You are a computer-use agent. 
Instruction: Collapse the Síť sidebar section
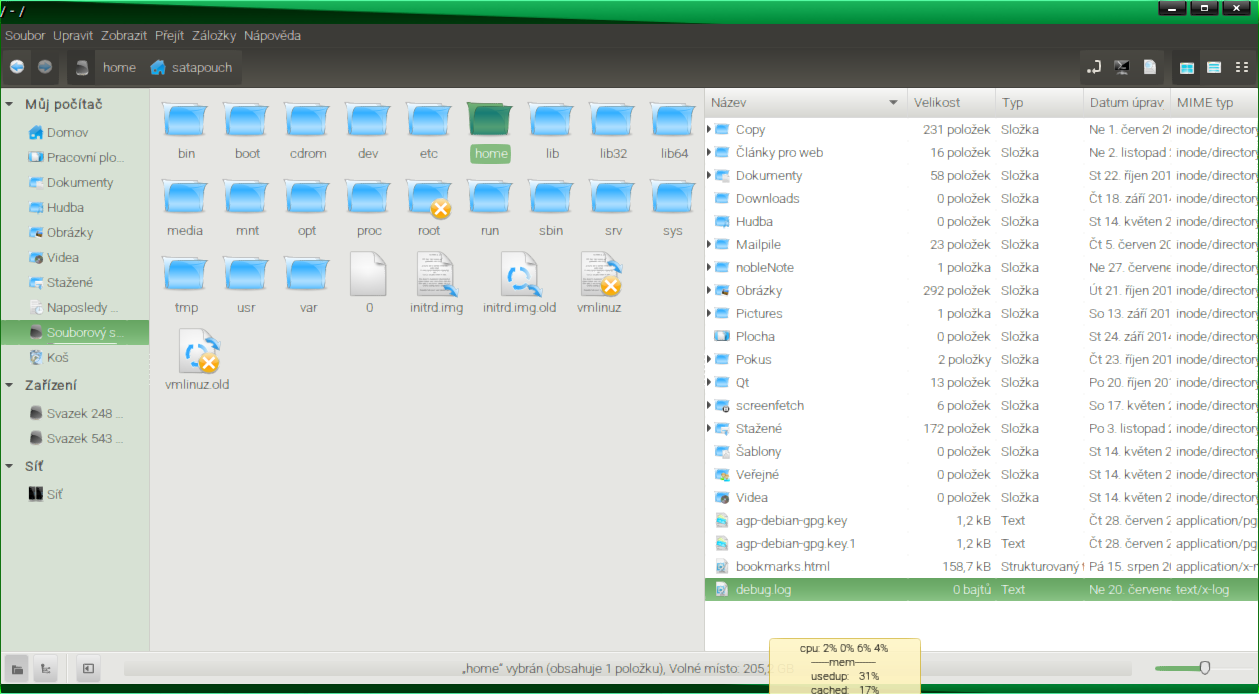(x=10, y=466)
